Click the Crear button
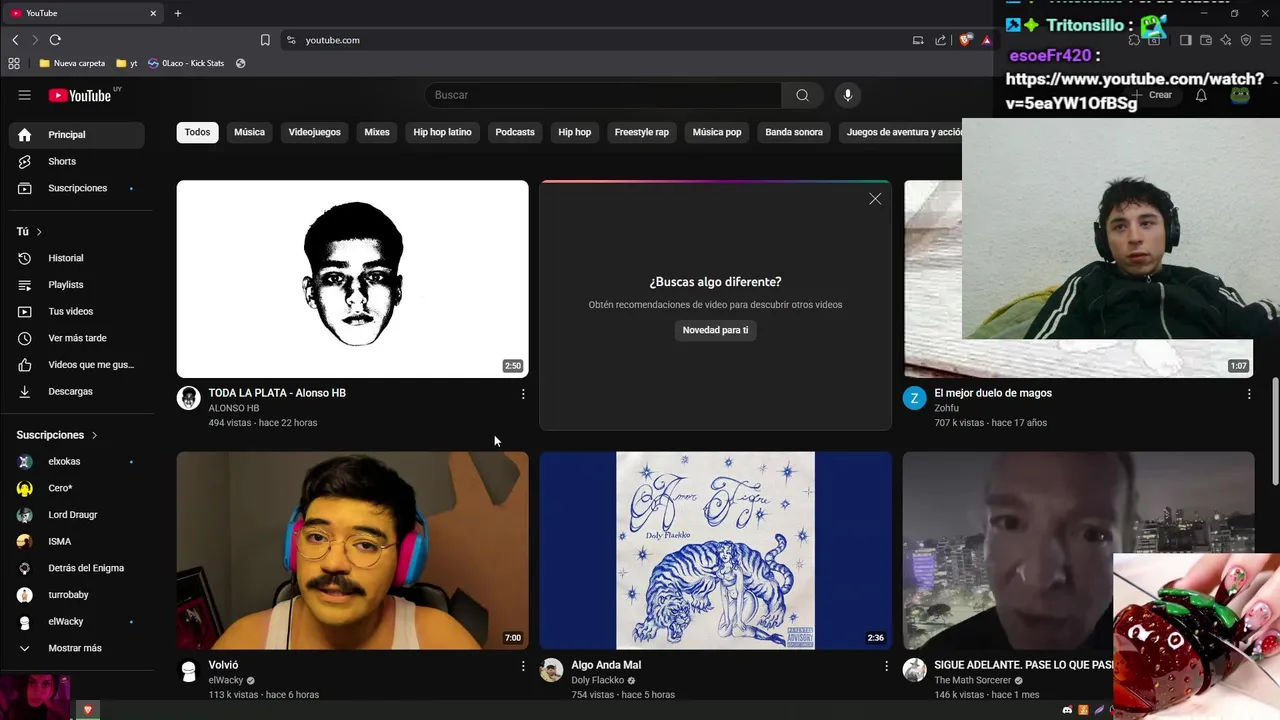The image size is (1280, 720). (1151, 95)
